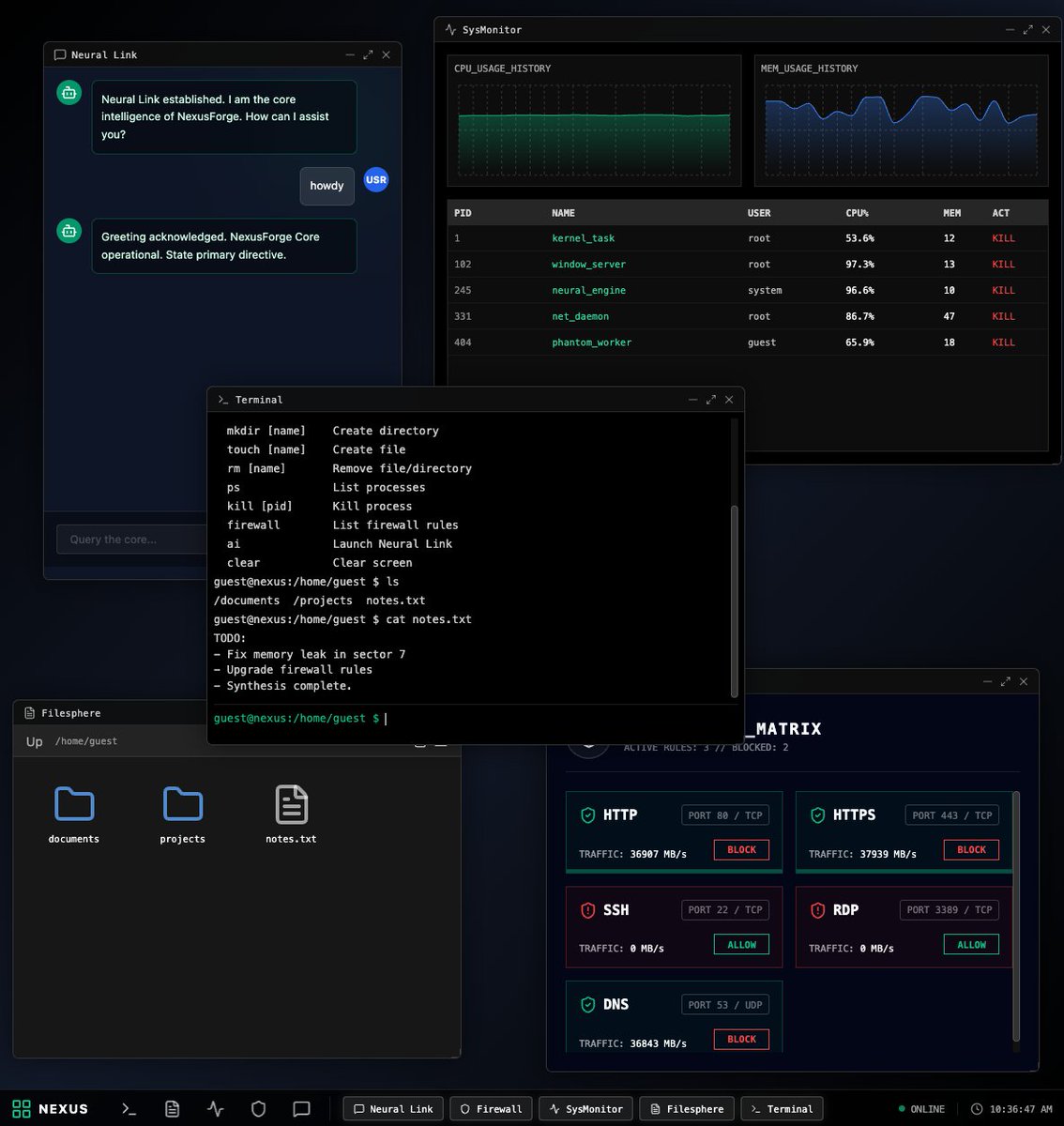Kill the kernel_task process
Screen dimensions: 1064x1126
(x=1003, y=238)
